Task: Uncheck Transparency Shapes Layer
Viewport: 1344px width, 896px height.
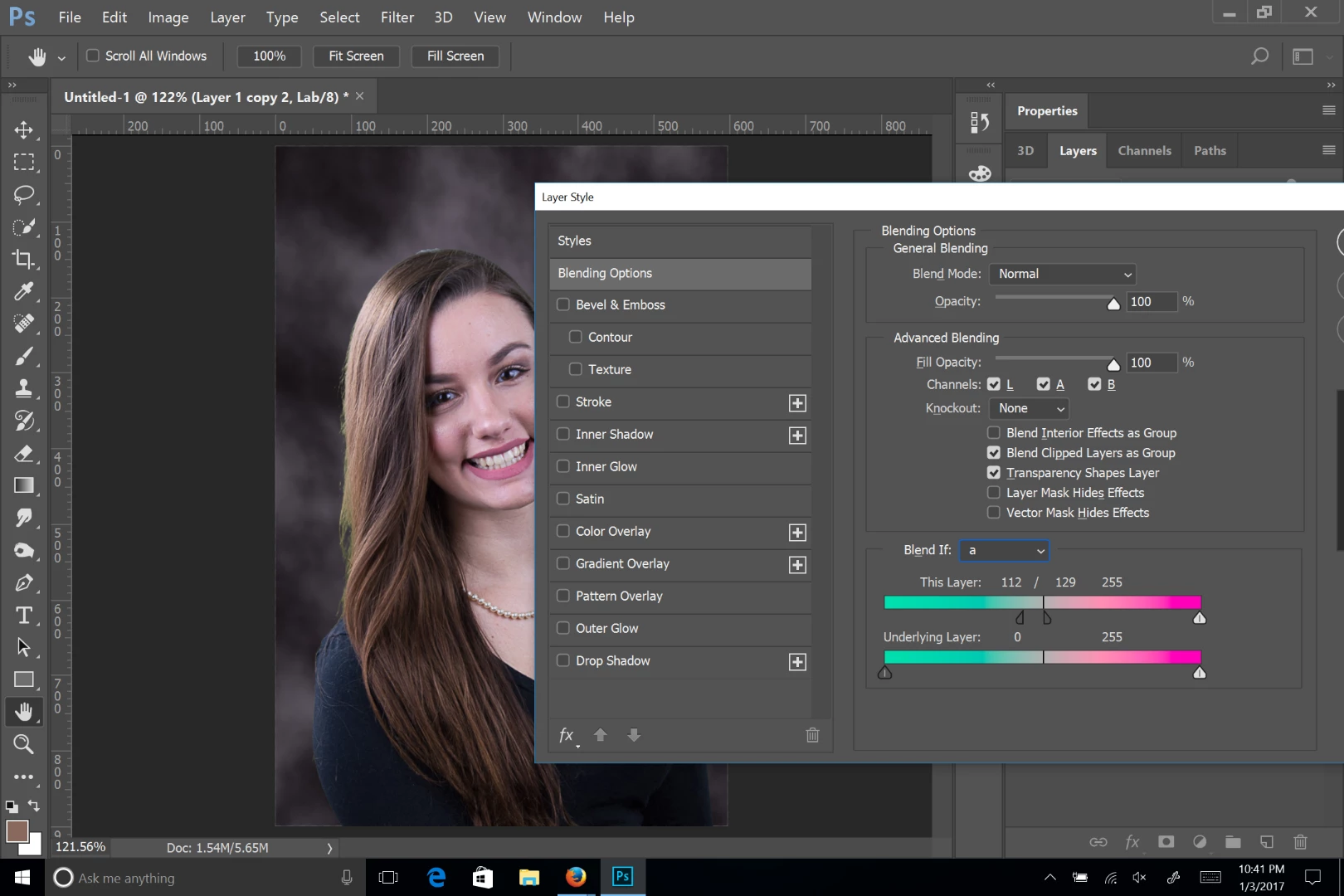Action: coord(993,473)
